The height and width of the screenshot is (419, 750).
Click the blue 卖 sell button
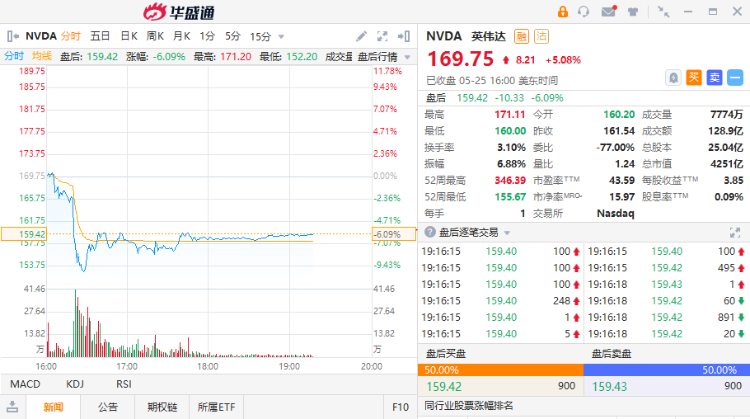[x=715, y=77]
